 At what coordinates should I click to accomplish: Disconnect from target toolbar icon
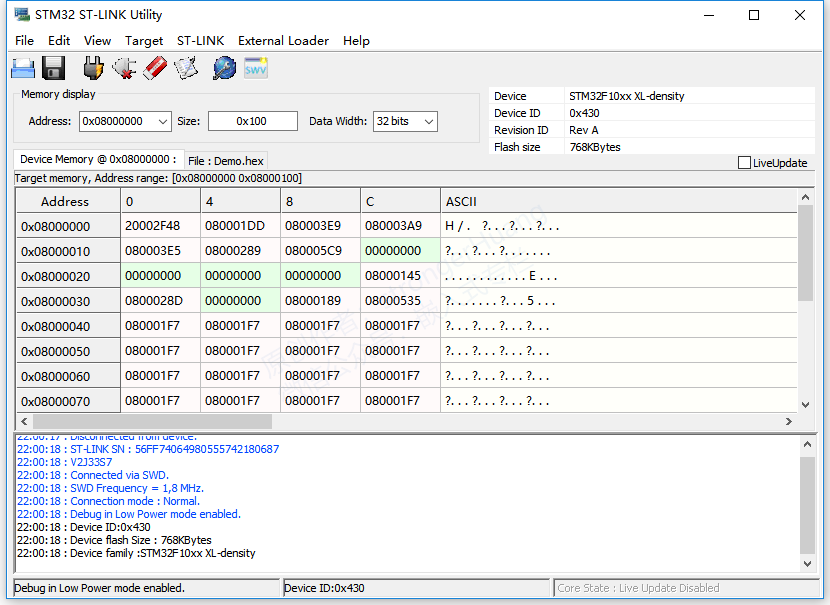124,68
